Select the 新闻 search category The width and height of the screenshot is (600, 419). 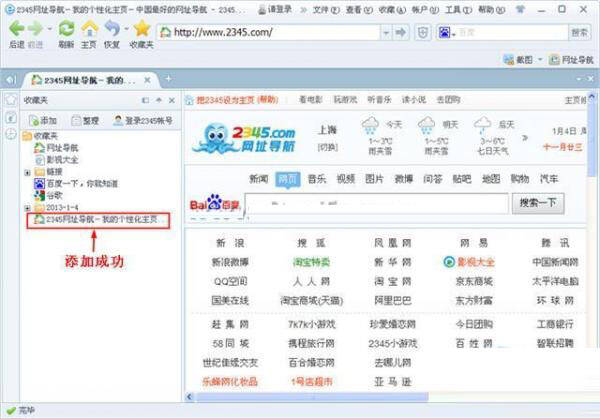coord(259,179)
